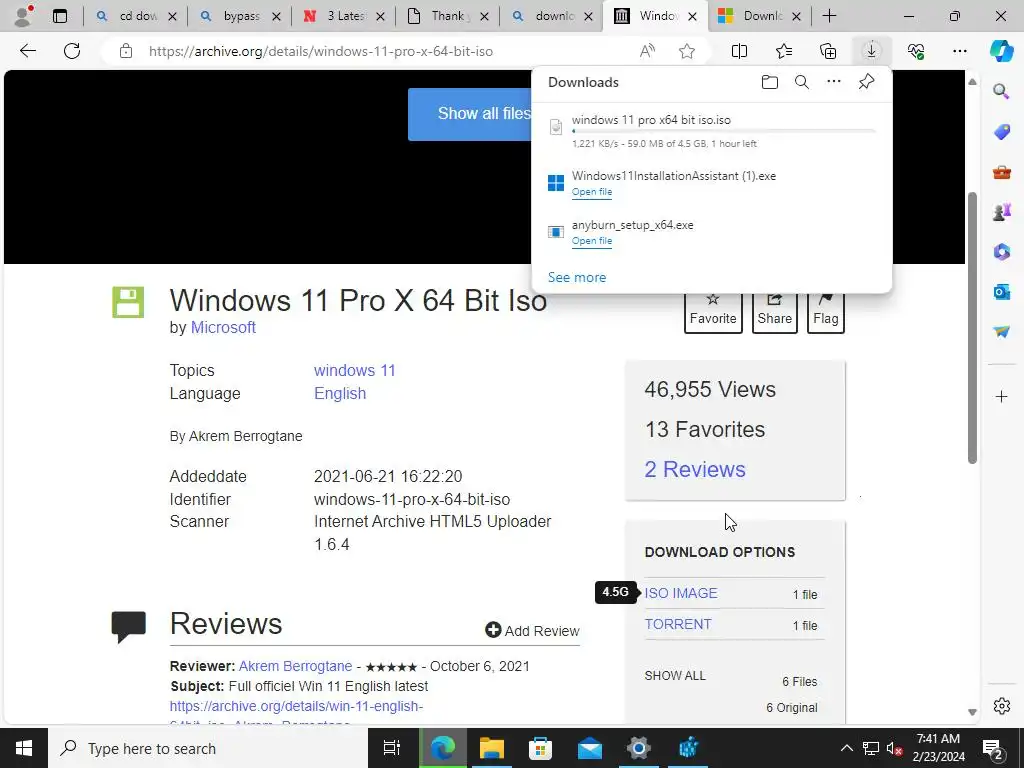The height and width of the screenshot is (768, 1024).
Task: Open File Explorer from the taskbar
Action: click(x=492, y=748)
